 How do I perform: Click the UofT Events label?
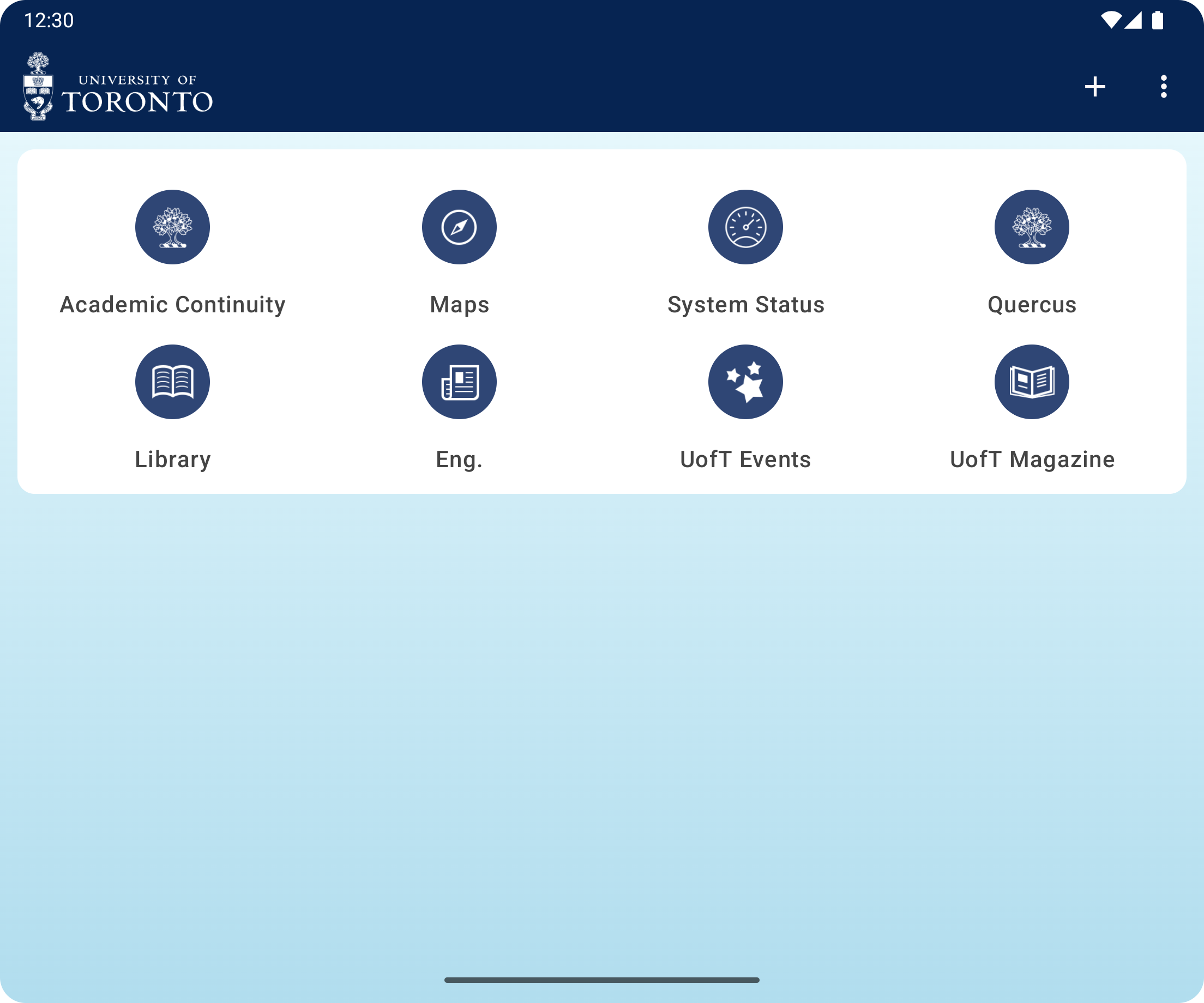tap(745, 460)
